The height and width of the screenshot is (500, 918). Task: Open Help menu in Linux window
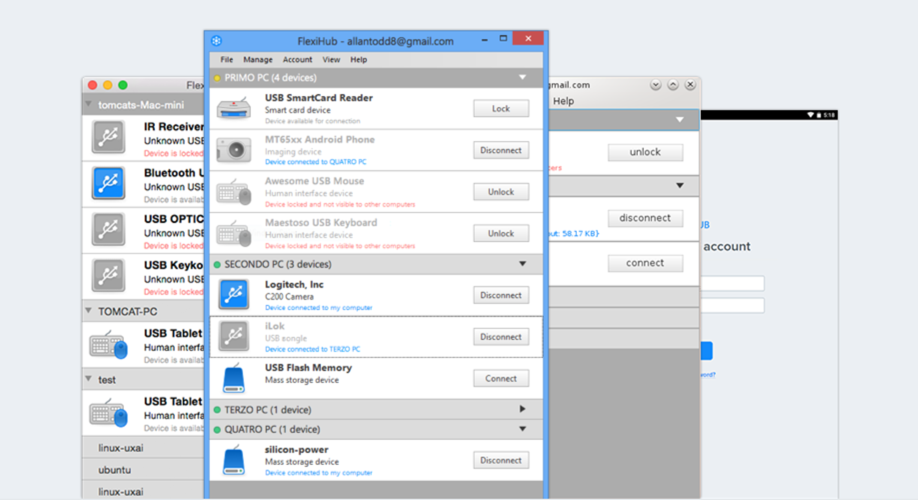pyautogui.click(x=563, y=101)
